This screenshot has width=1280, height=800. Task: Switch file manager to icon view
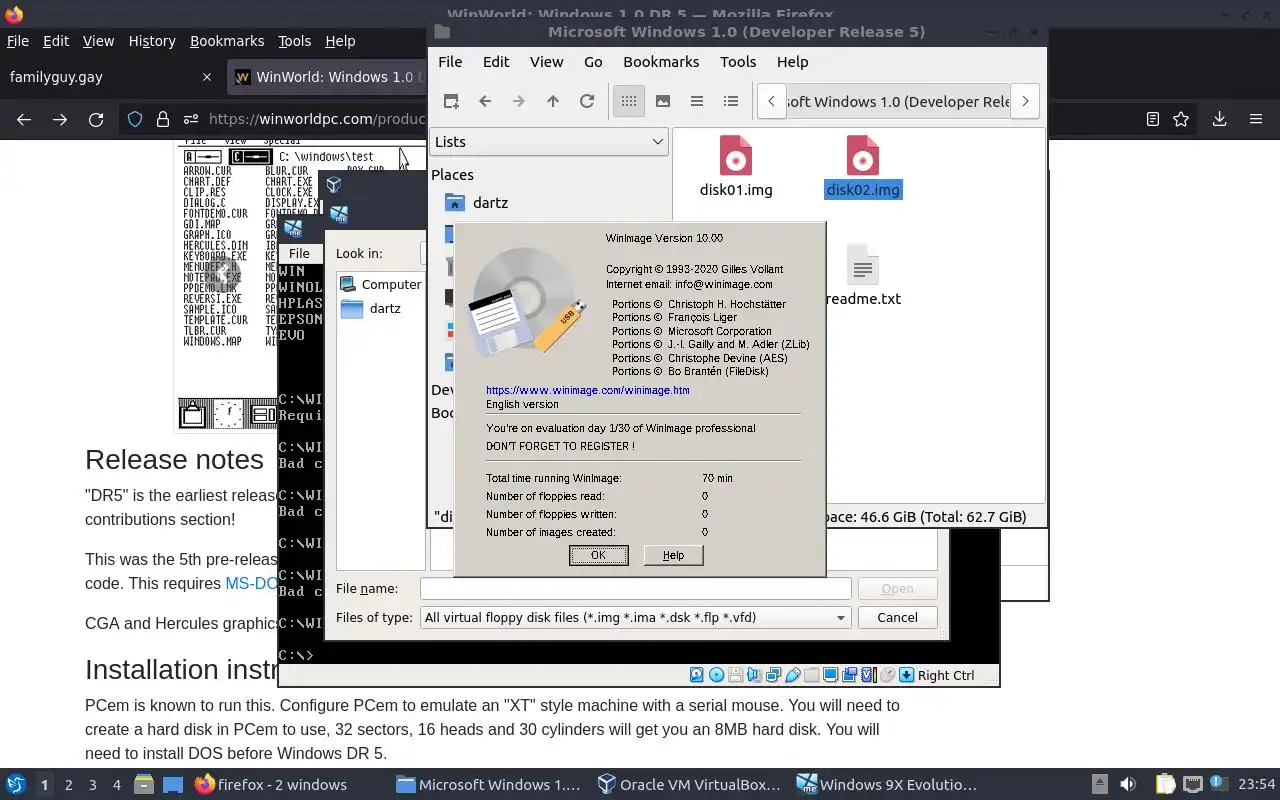tap(629, 101)
